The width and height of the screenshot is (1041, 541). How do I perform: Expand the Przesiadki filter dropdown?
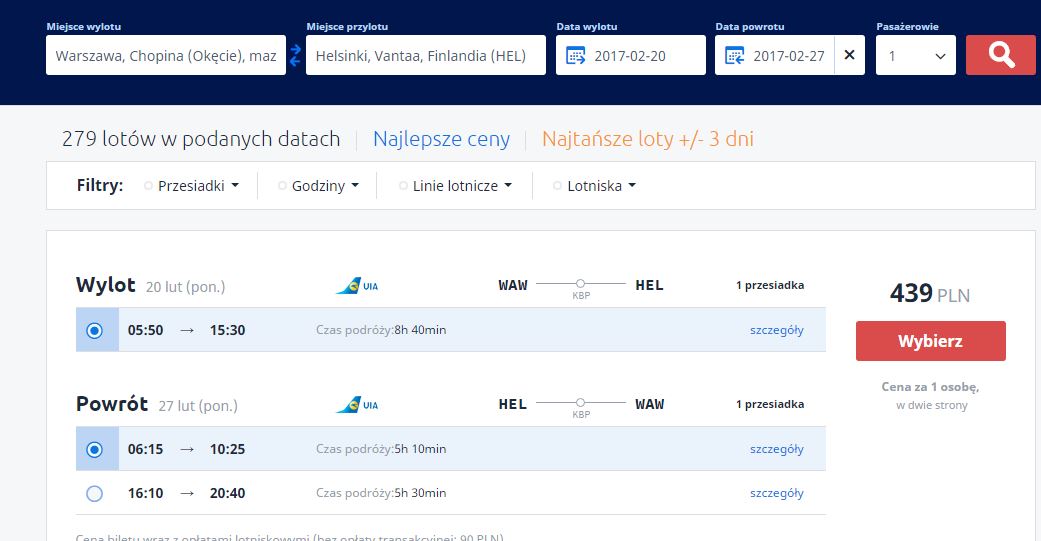192,186
